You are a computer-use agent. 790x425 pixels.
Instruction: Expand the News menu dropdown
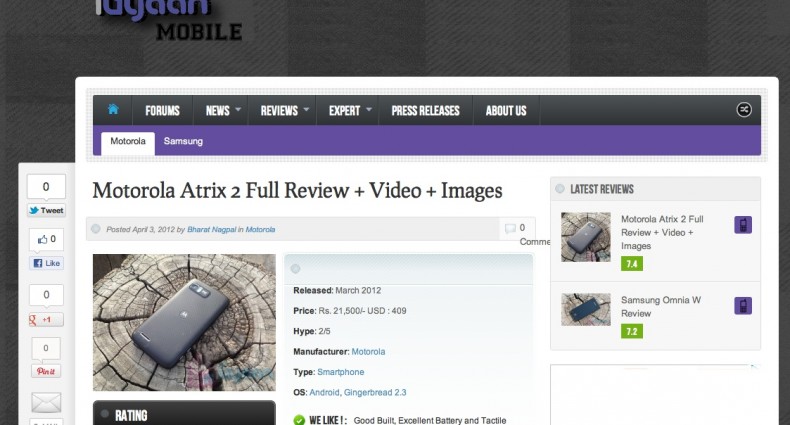pos(223,111)
